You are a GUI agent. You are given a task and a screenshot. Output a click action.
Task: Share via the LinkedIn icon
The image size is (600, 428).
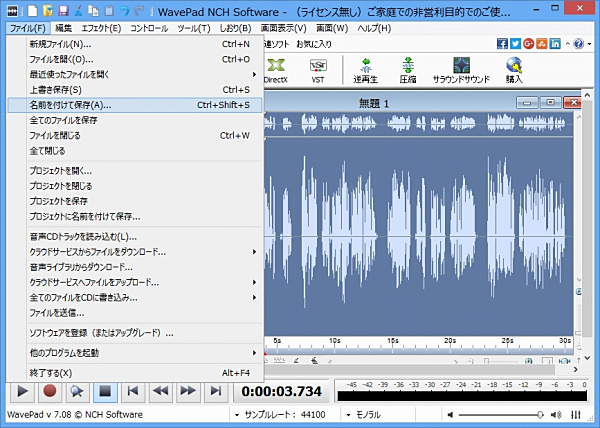pos(555,44)
